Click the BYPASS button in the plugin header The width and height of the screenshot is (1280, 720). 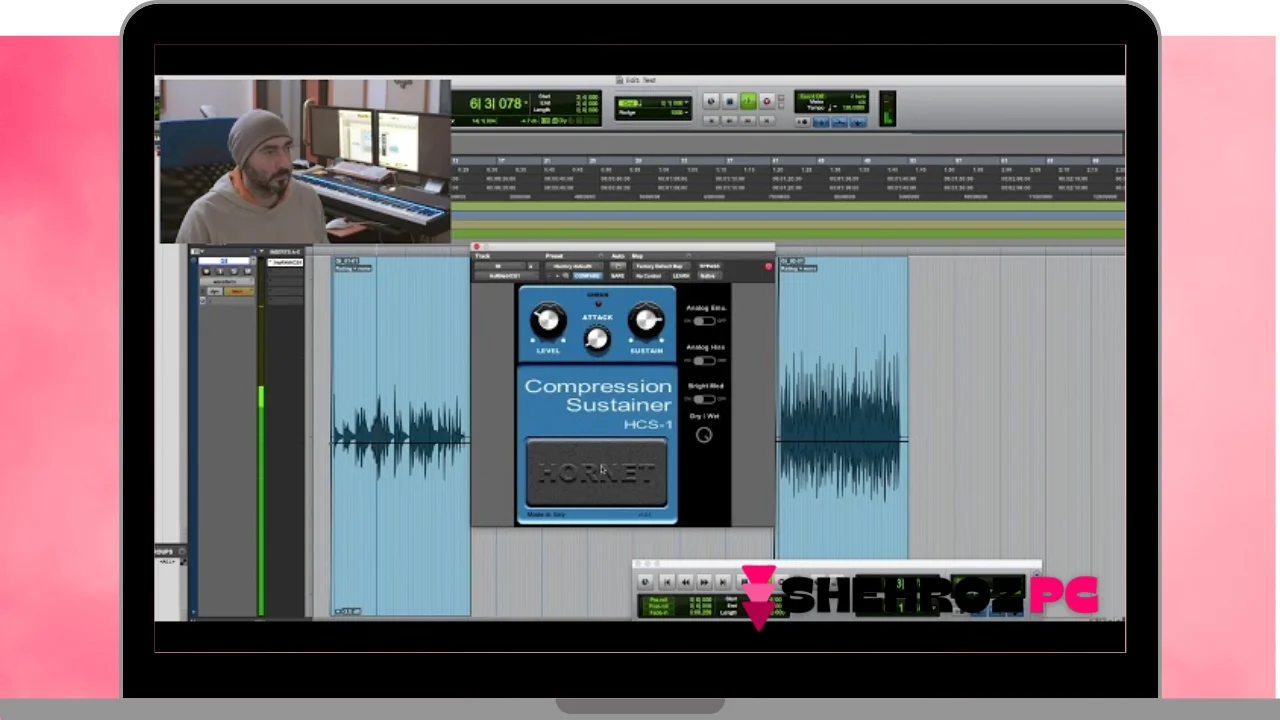(709, 266)
